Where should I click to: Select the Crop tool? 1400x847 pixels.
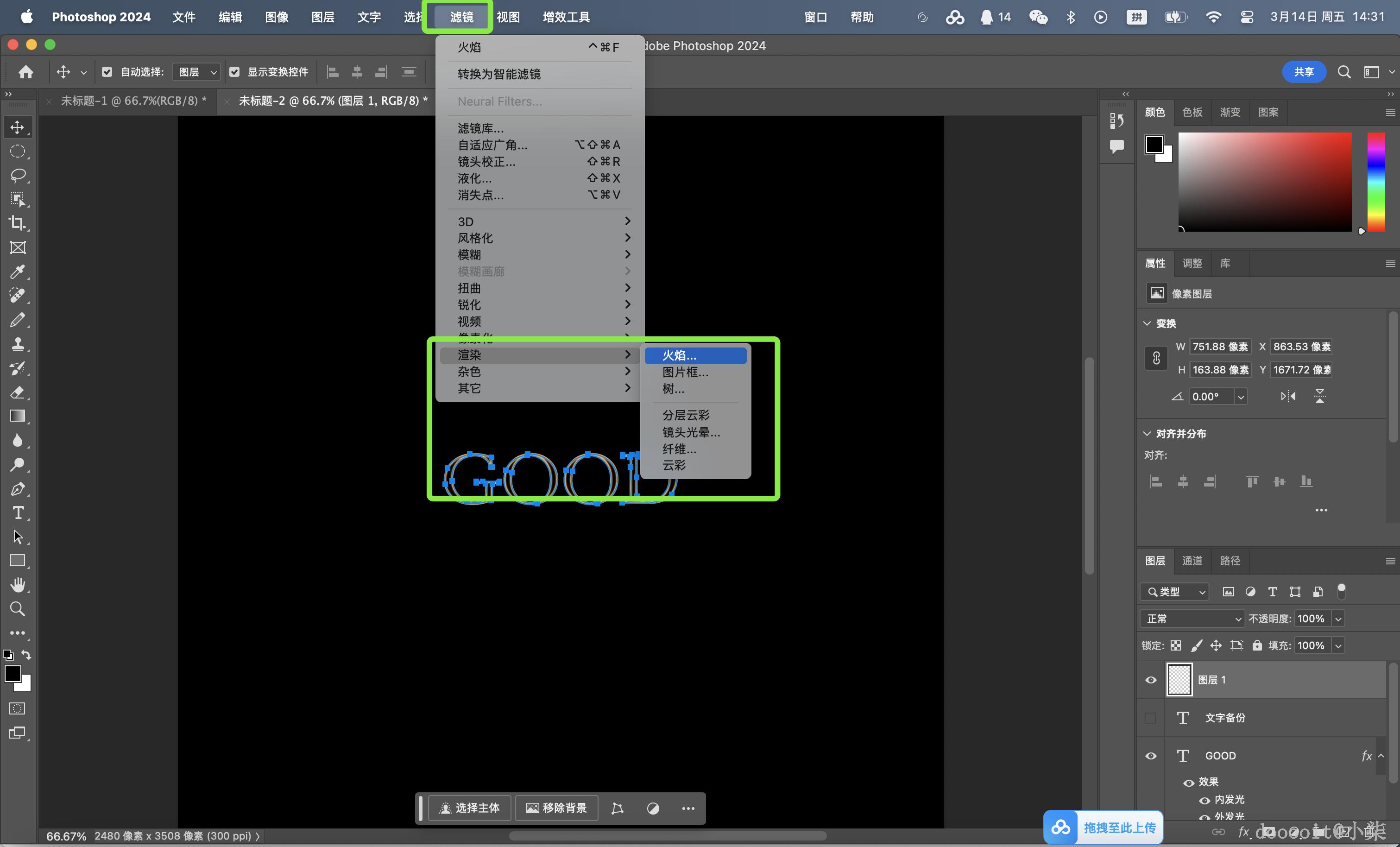(x=18, y=223)
